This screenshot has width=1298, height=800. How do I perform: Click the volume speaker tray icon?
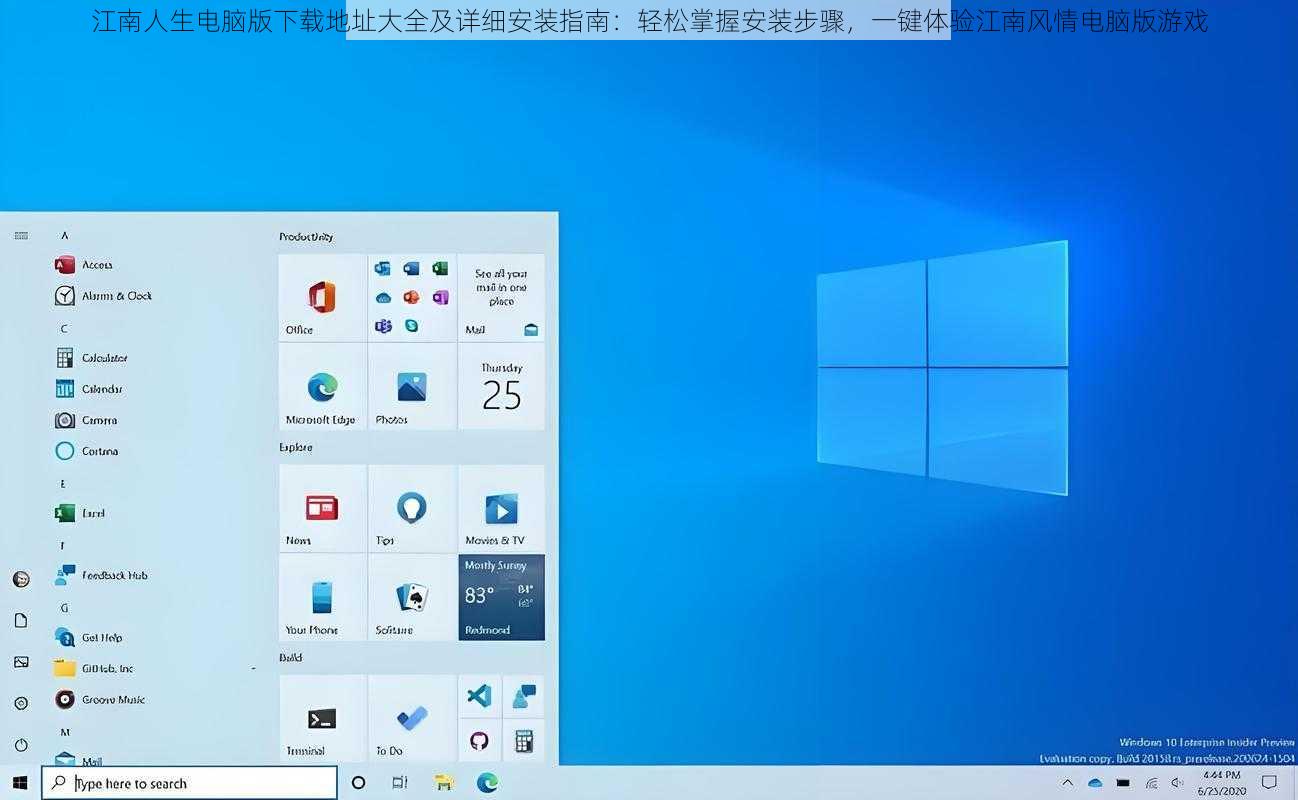(x=1178, y=783)
